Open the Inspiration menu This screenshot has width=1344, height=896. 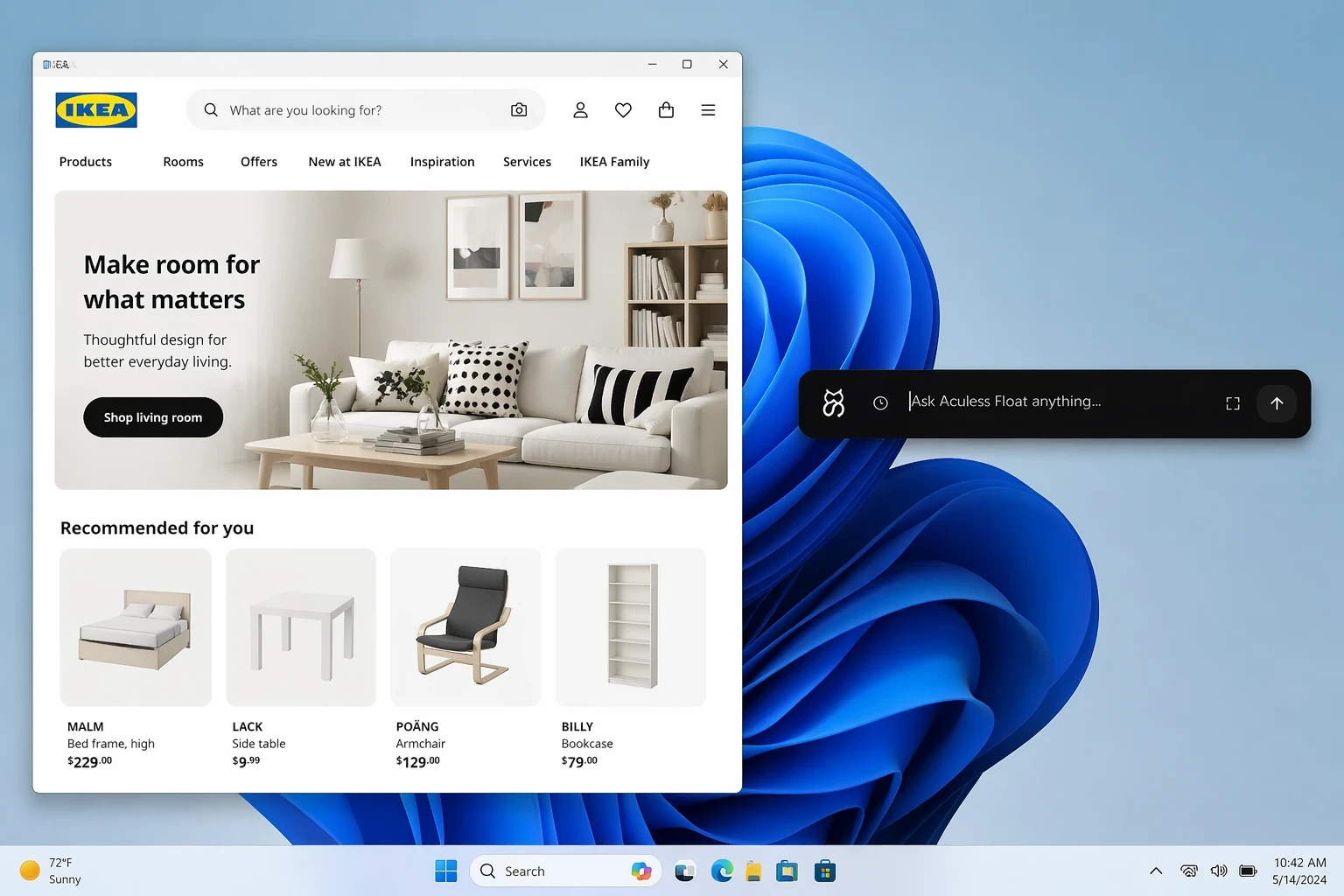point(443,162)
